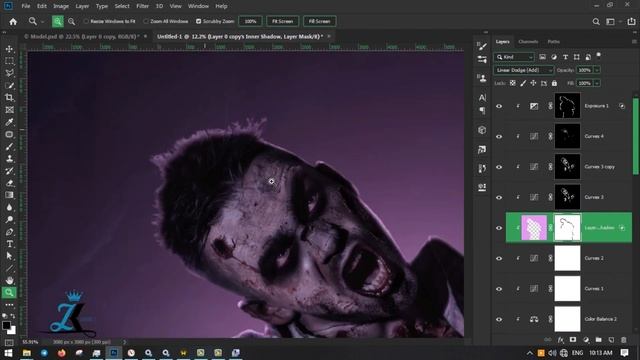The width and height of the screenshot is (640, 360).
Task: Click the Layers panel vertical scrollbar
Action: coord(636,137)
